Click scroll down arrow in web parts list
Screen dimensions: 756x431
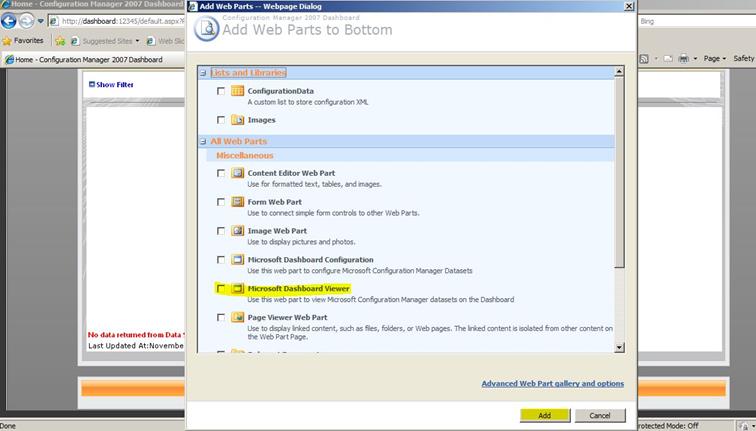pos(620,347)
